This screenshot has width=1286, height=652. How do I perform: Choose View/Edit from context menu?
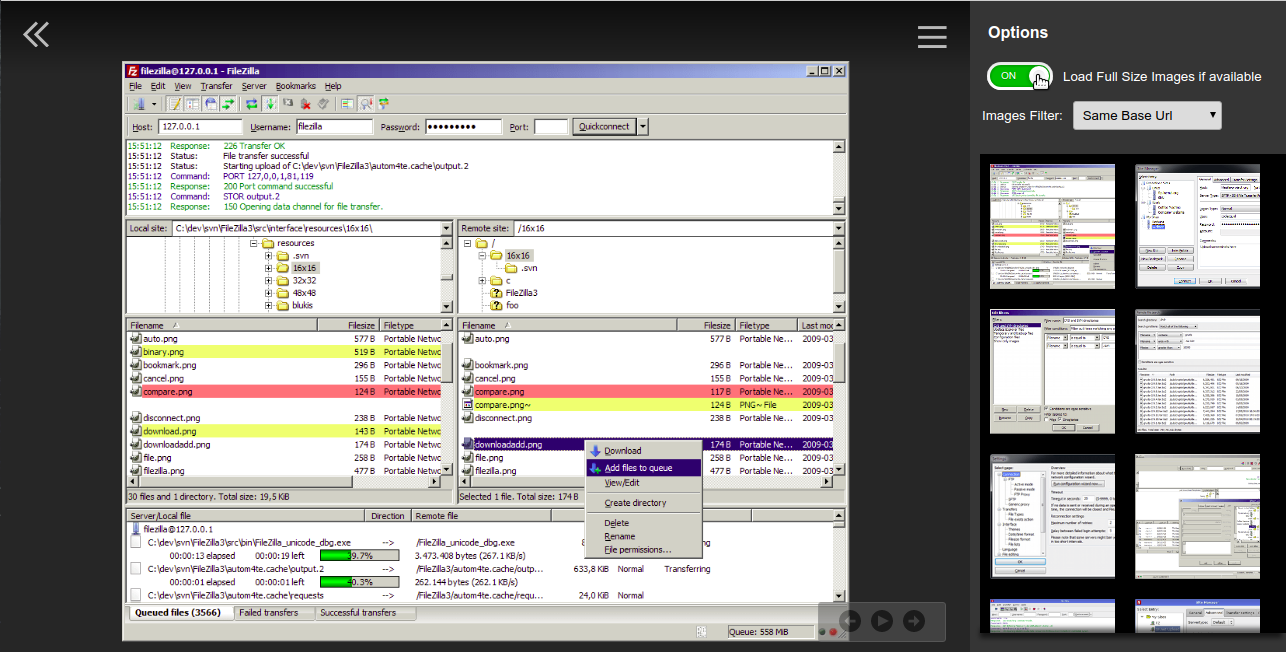pos(643,483)
